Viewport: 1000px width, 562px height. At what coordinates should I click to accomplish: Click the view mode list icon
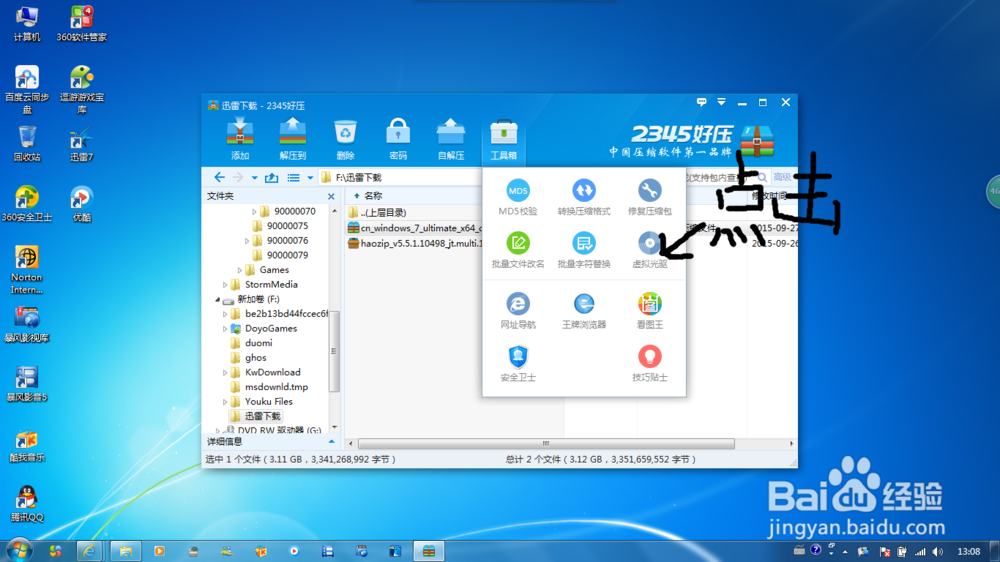293,177
